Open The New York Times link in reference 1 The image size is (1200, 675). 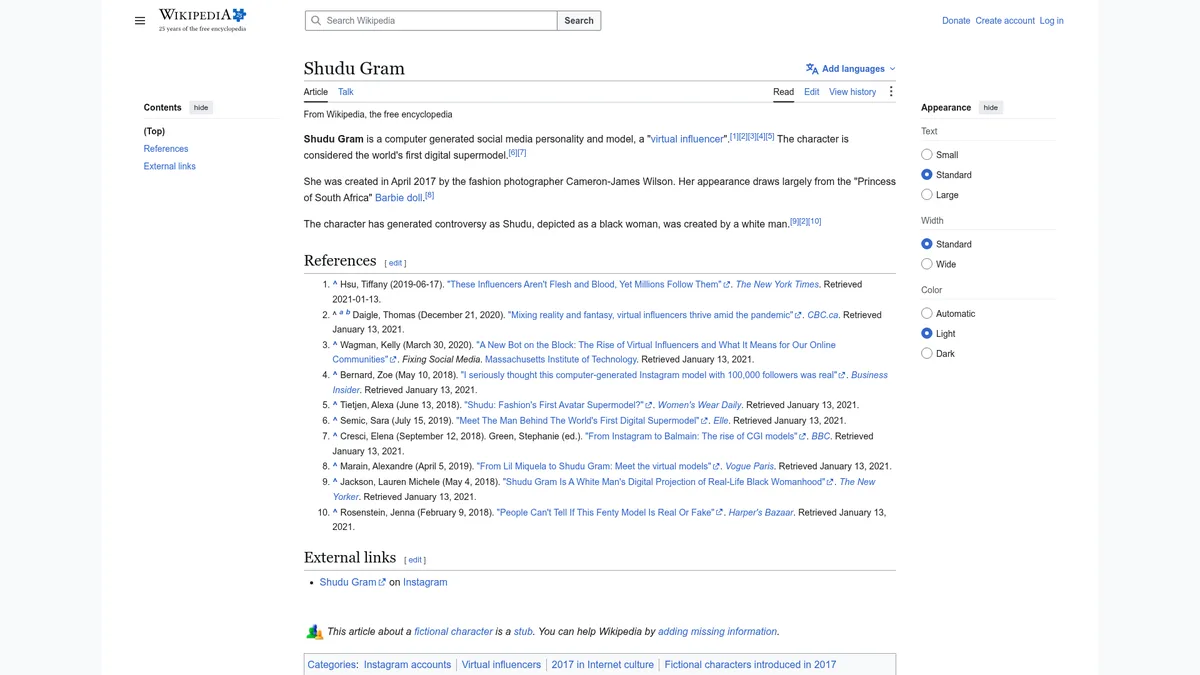click(x=777, y=285)
